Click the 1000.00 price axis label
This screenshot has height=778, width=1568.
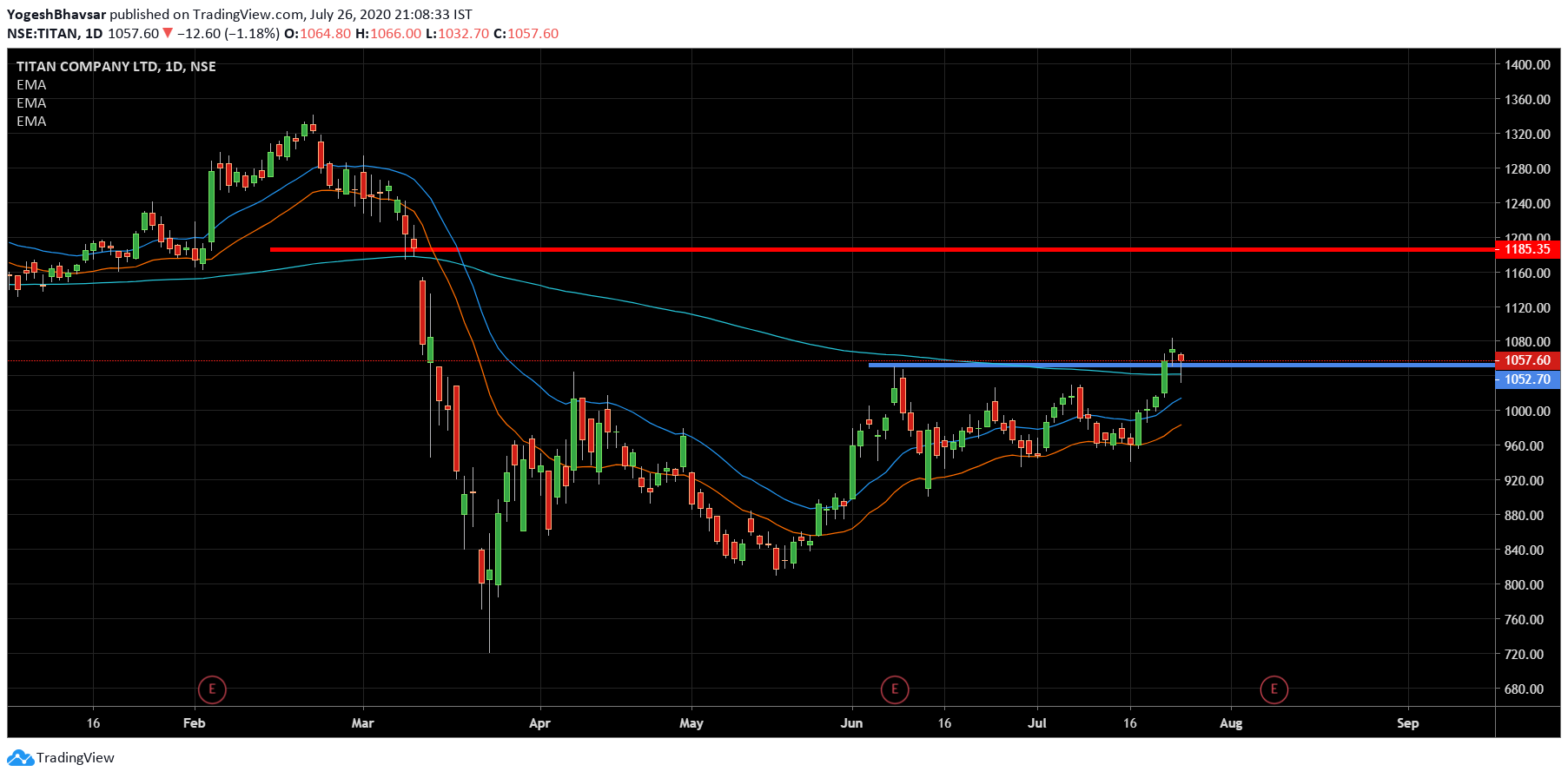click(1527, 411)
